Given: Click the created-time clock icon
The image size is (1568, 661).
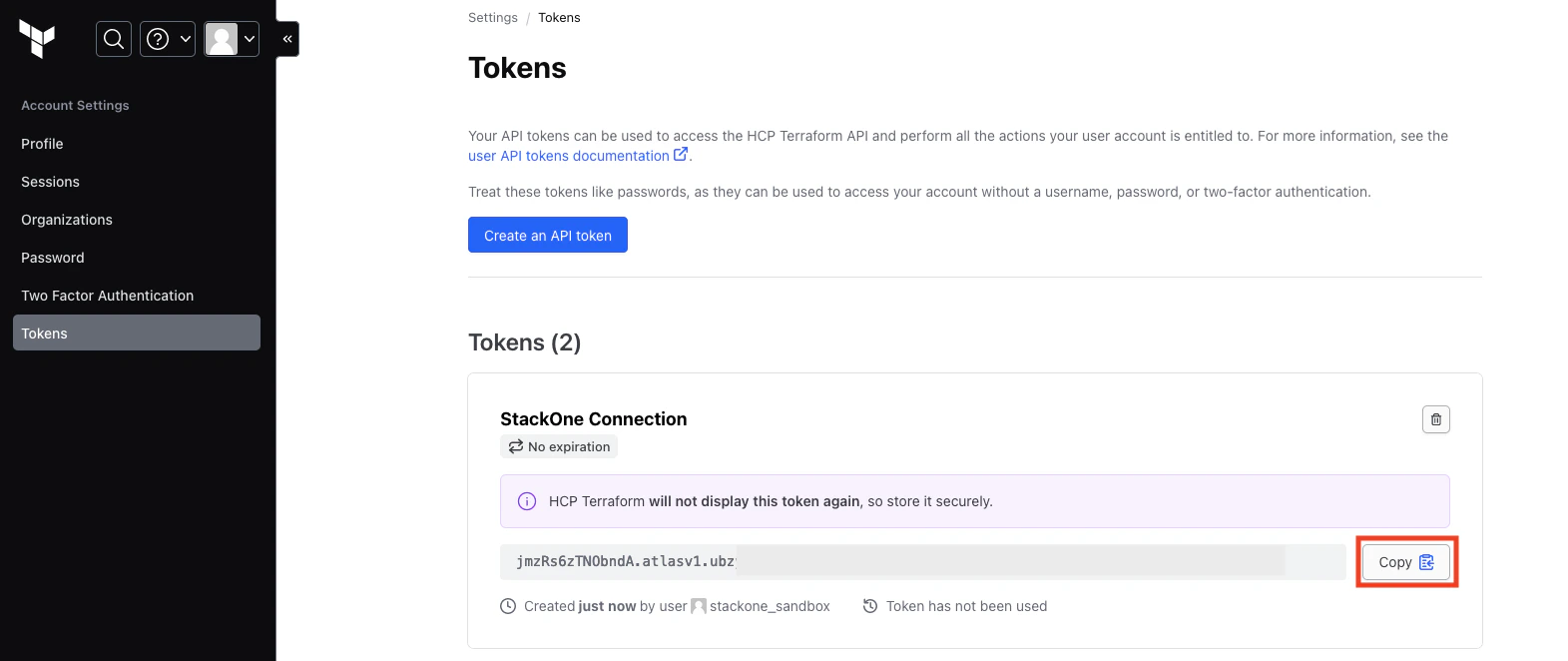Looking at the screenshot, I should point(507,606).
